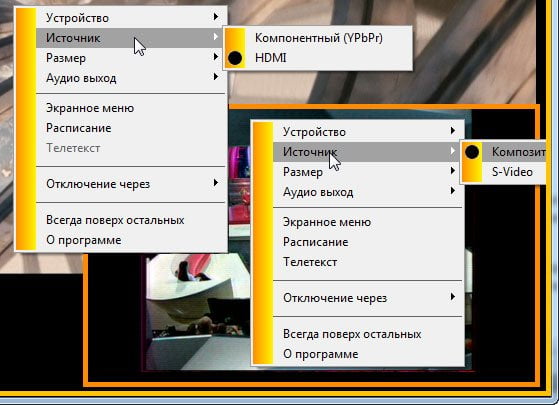Click greyed Телетекст in upper-left menu
Image resolution: width=559 pixels, height=405 pixels.
click(x=131, y=148)
